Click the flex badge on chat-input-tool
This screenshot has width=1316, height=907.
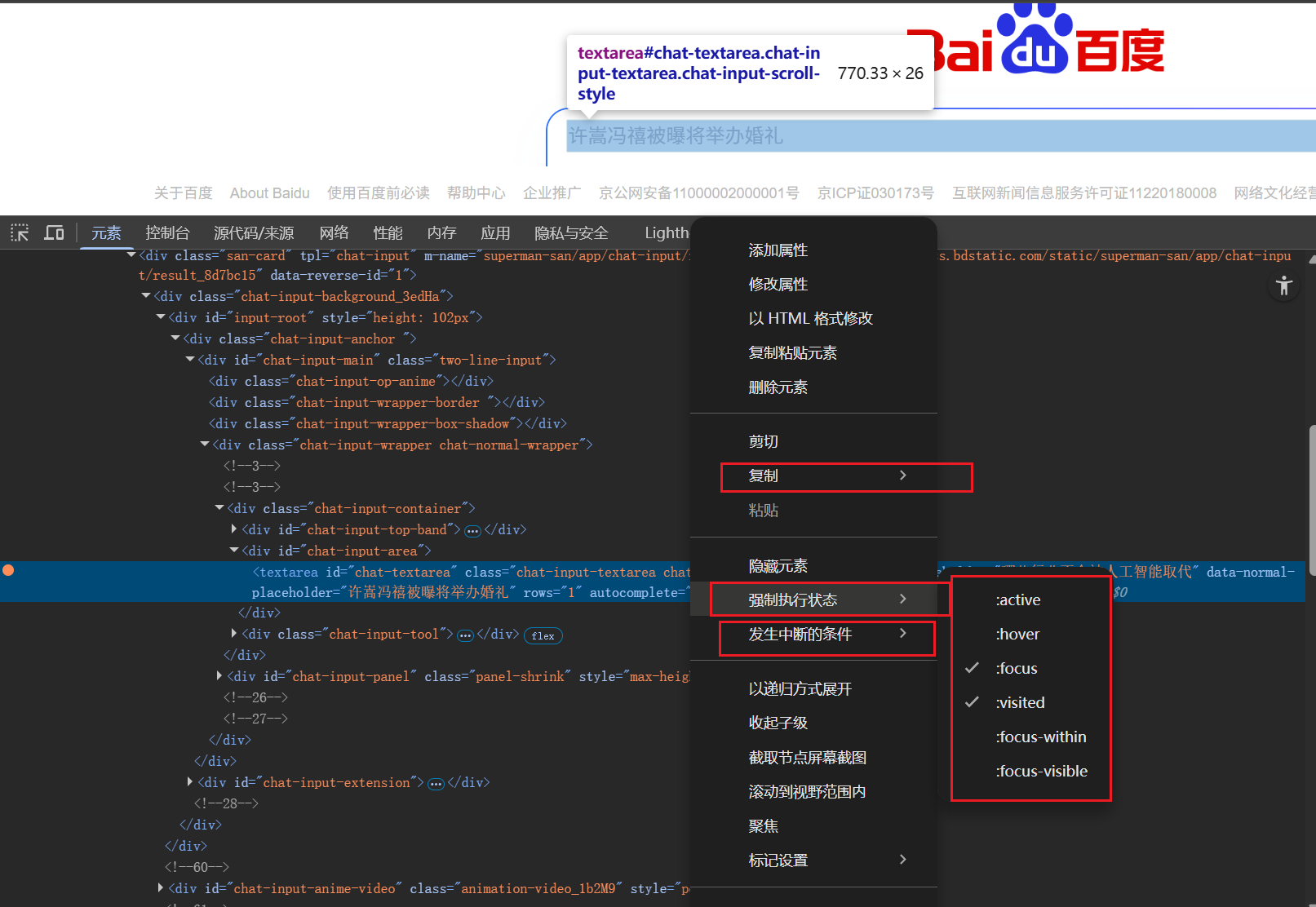[x=543, y=636]
